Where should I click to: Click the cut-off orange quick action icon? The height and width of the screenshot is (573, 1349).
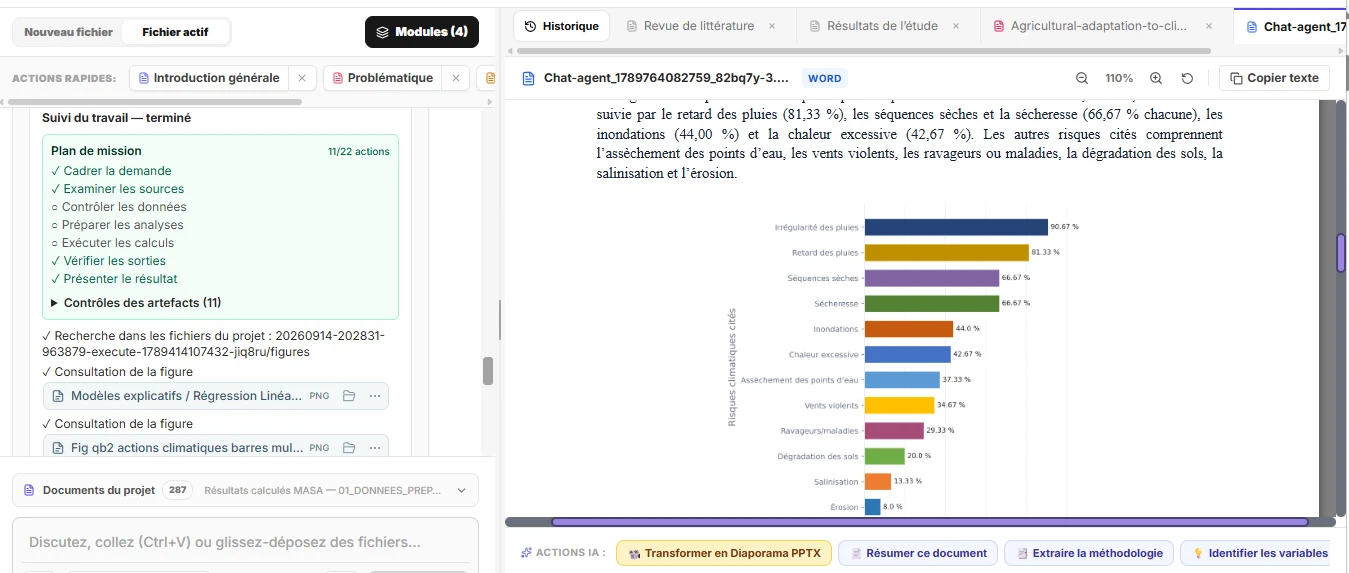tap(490, 78)
